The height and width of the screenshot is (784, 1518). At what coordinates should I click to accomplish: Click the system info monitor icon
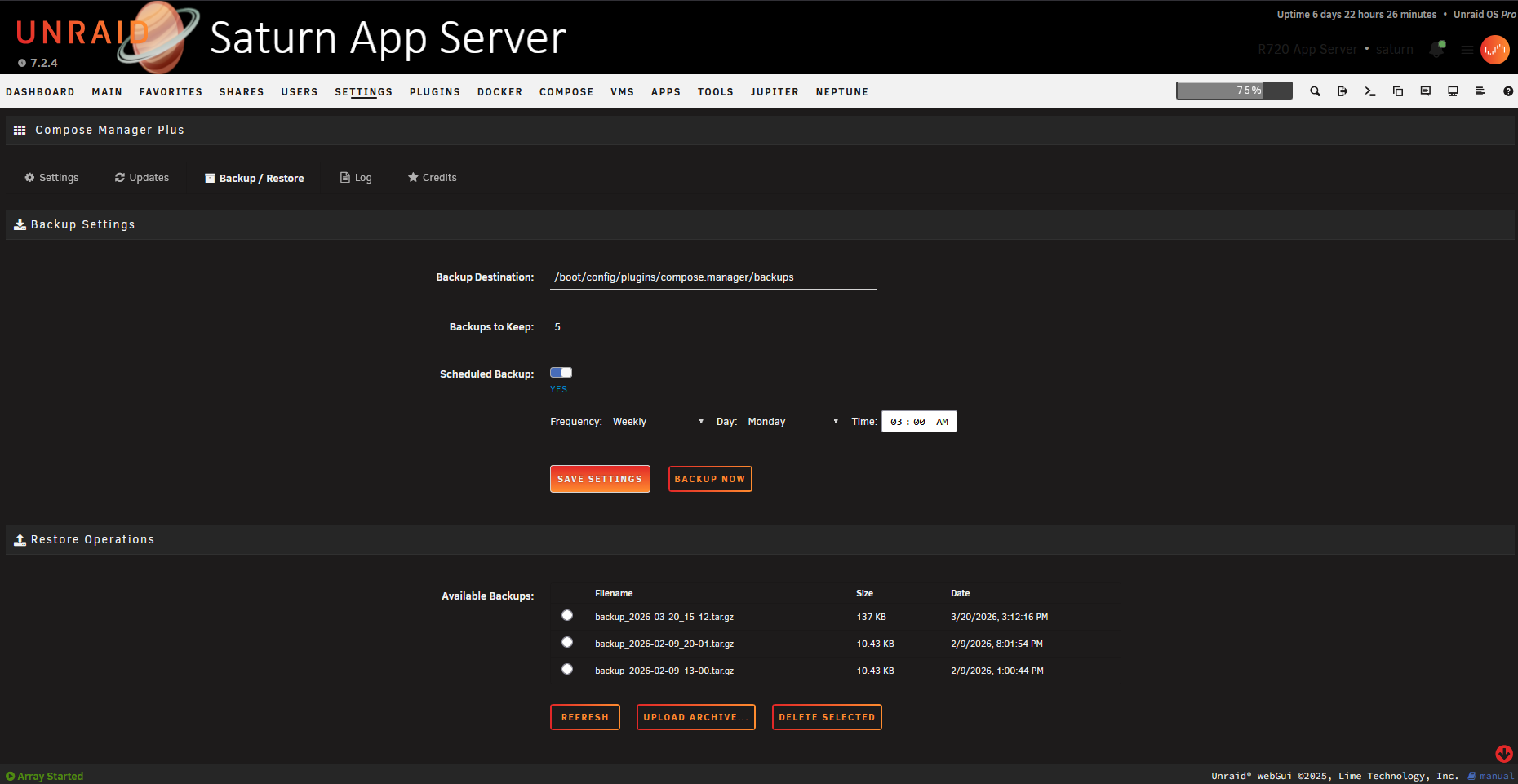pyautogui.click(x=1454, y=91)
